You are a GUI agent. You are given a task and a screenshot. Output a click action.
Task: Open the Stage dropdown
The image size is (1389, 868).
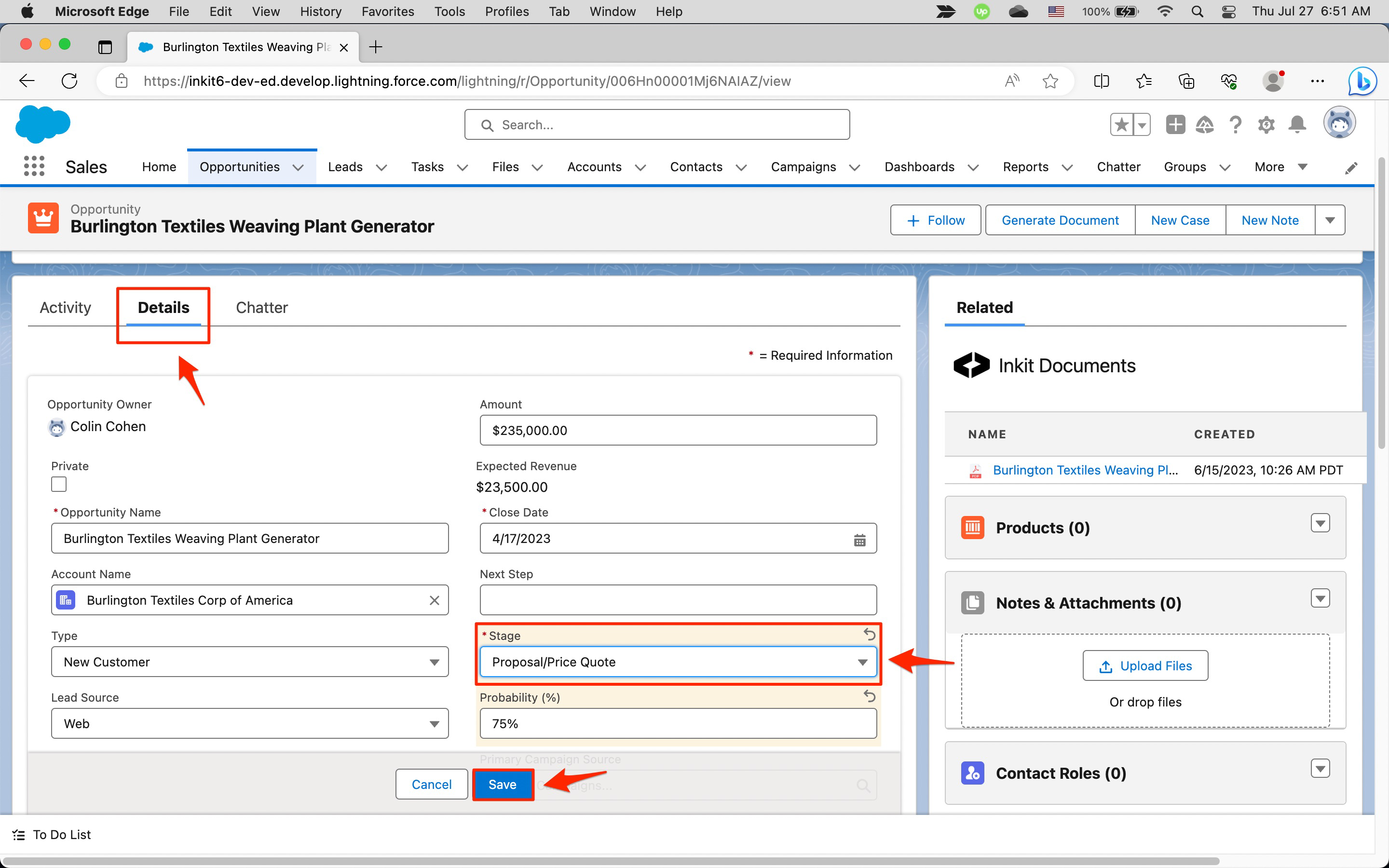coord(678,662)
